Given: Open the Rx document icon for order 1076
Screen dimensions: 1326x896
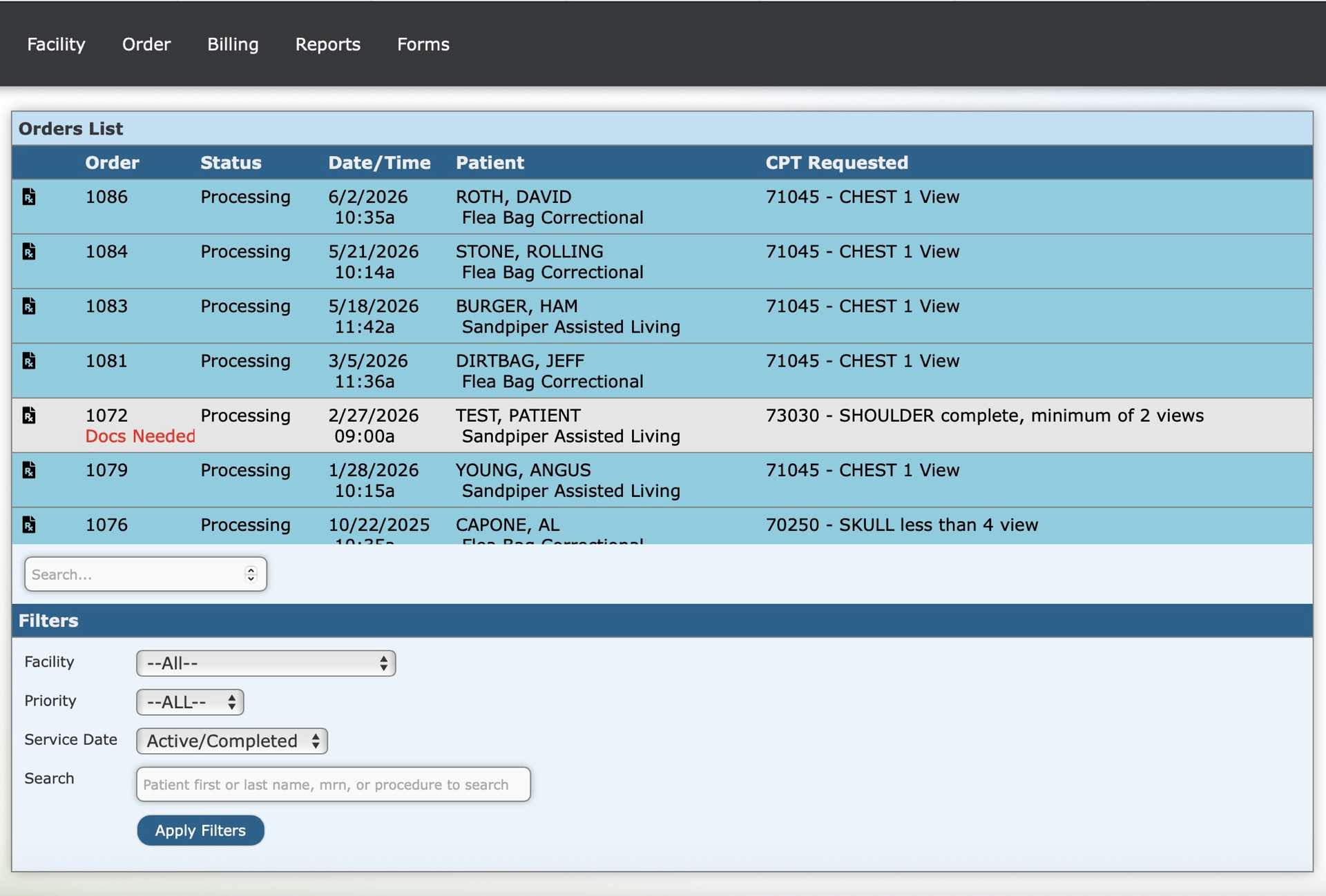Looking at the screenshot, I should point(29,525).
